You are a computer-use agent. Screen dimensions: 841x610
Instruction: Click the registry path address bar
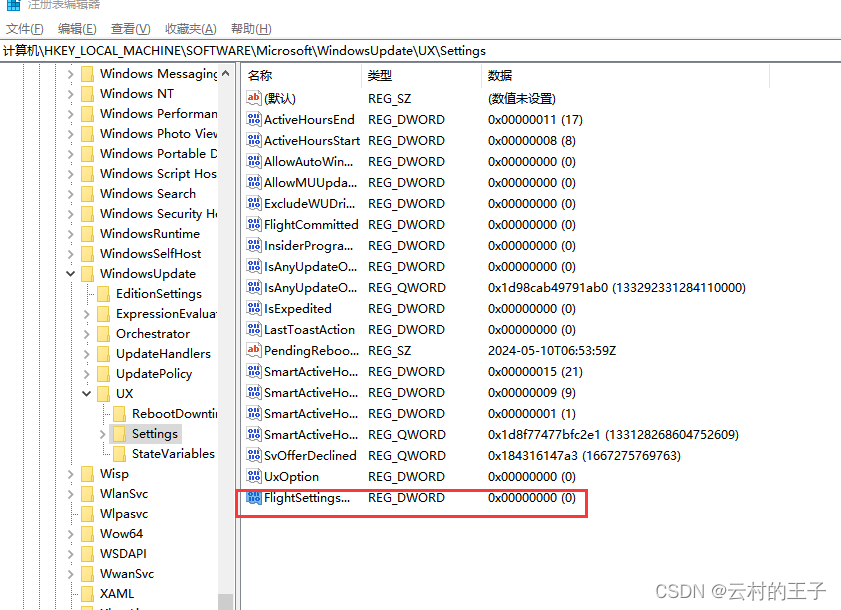coord(420,51)
